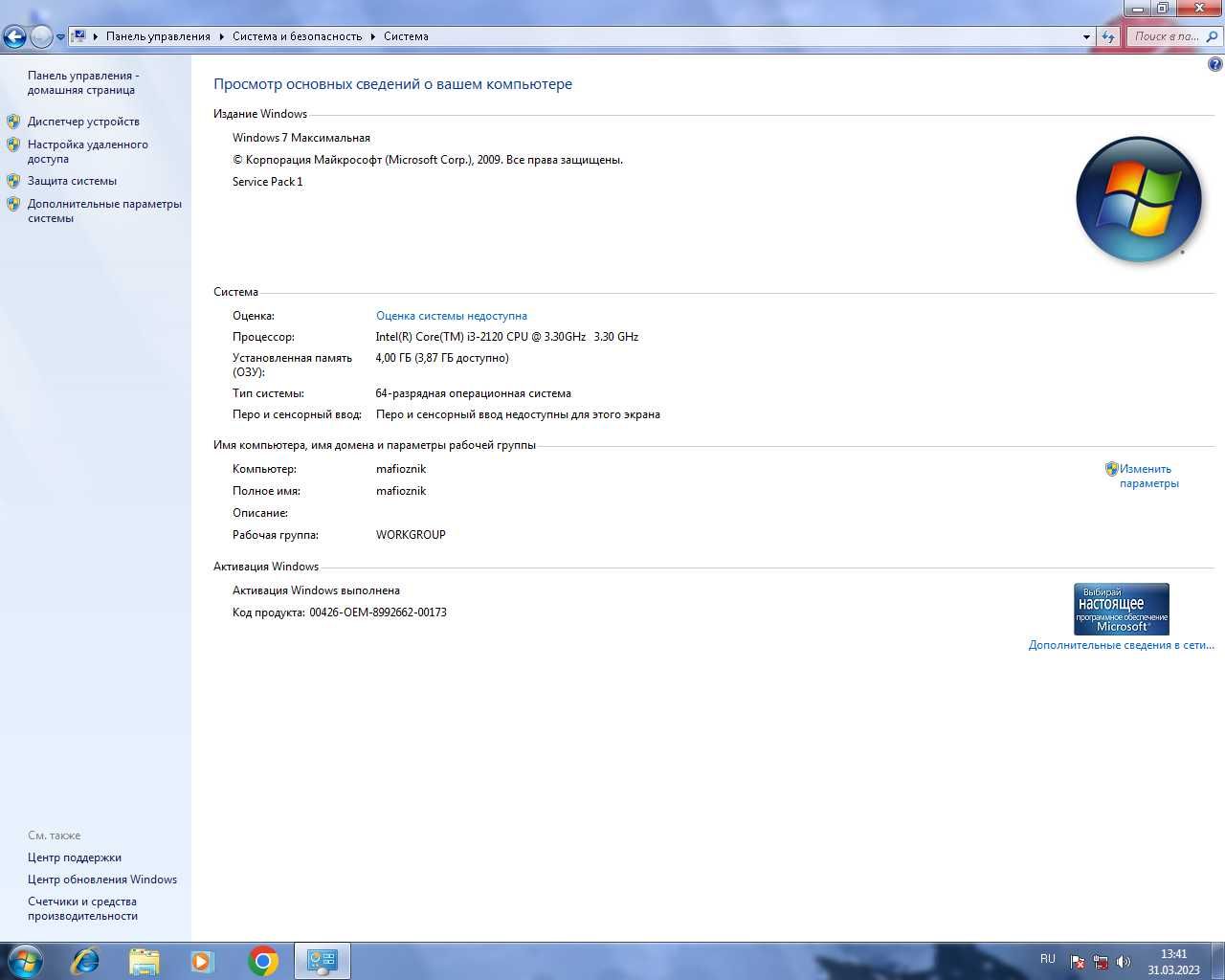
Task: Open 'Настройка удаленного доступа' link
Action: coord(88,151)
